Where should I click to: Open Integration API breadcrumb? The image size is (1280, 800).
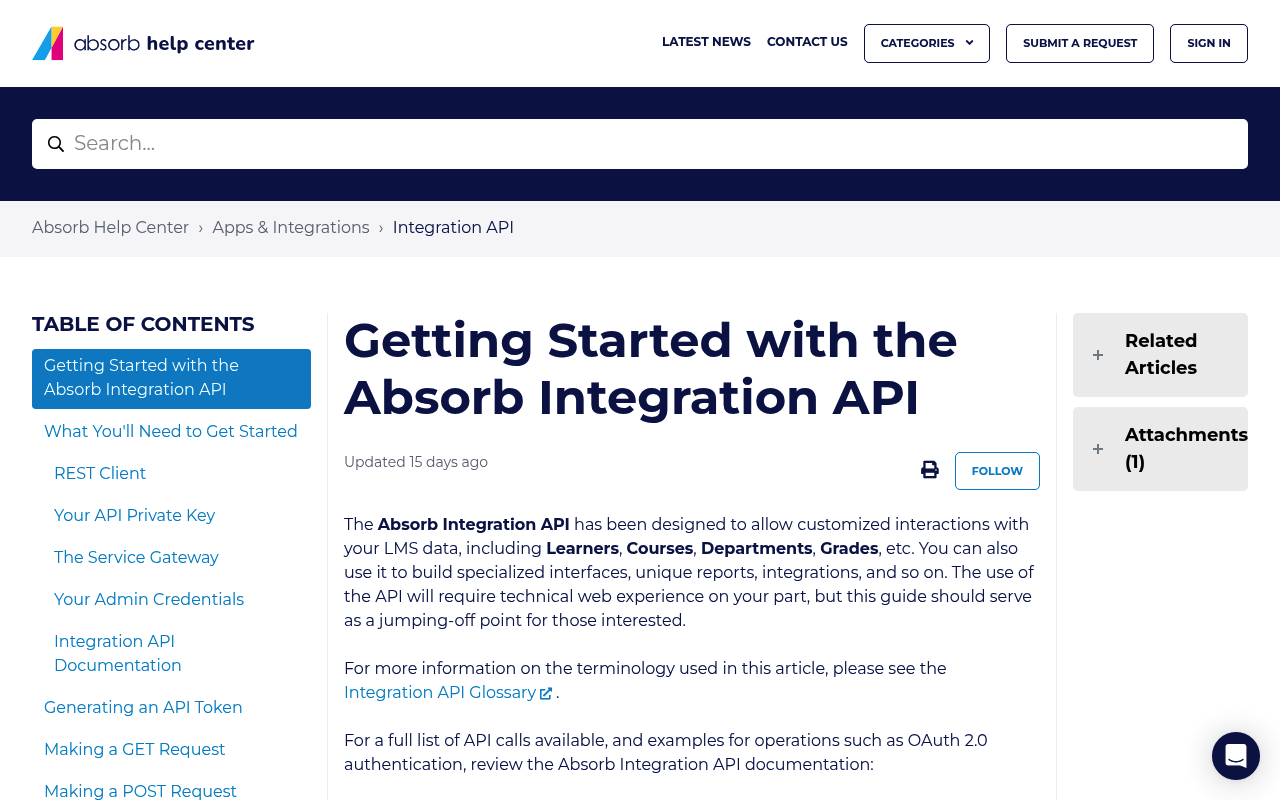pos(453,228)
